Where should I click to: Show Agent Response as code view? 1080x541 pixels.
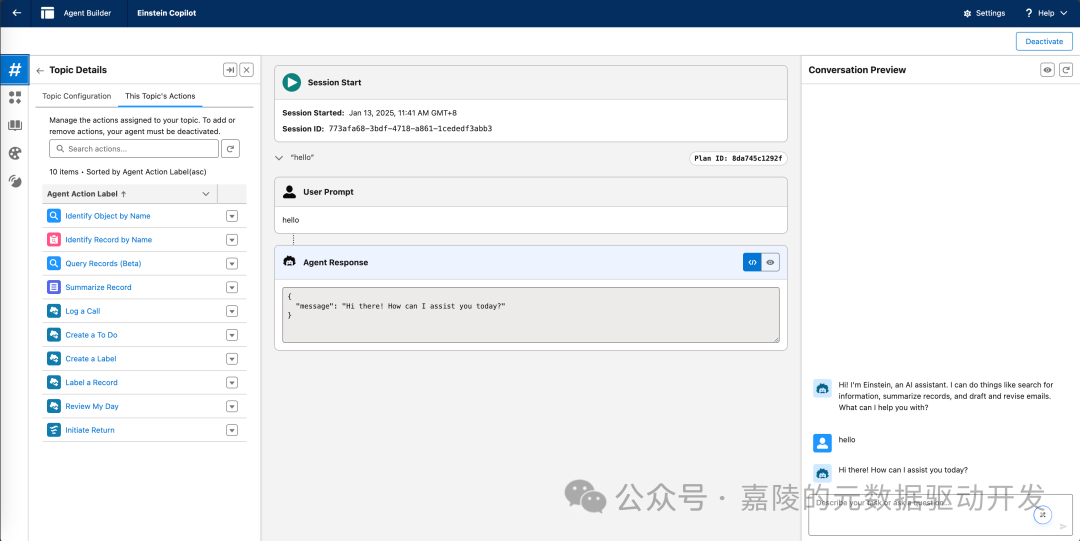coord(752,263)
